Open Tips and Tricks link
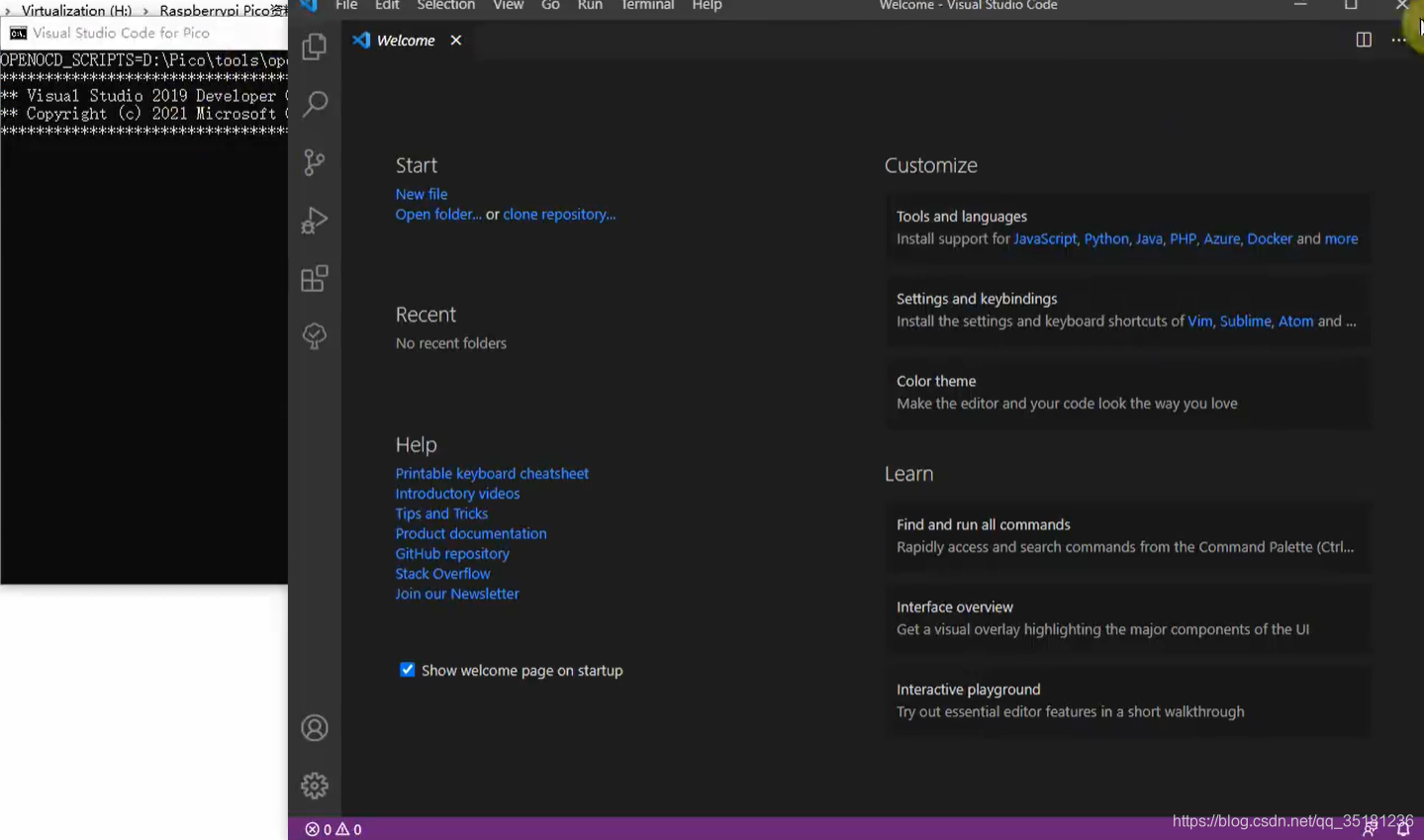Viewport: 1424px width, 840px height. tap(441, 513)
